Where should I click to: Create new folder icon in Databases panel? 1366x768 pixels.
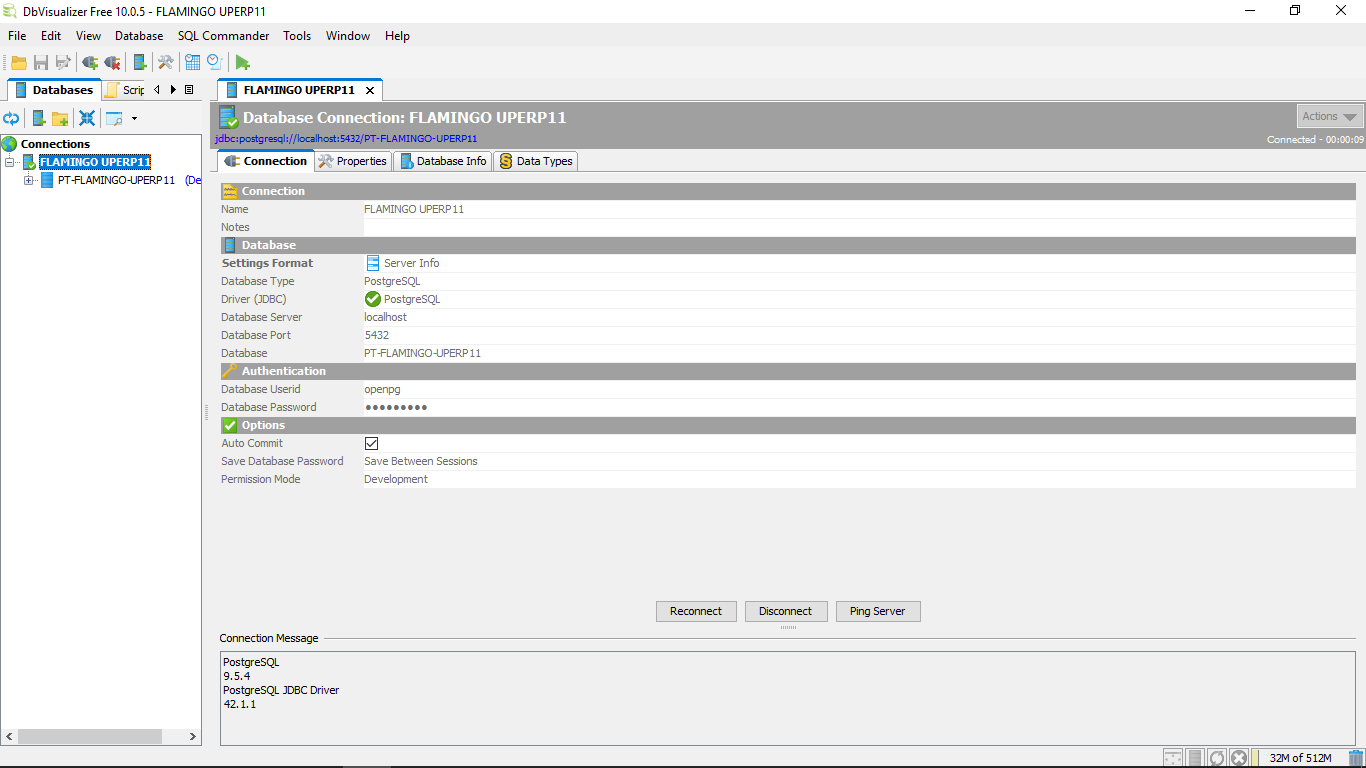tap(60, 118)
